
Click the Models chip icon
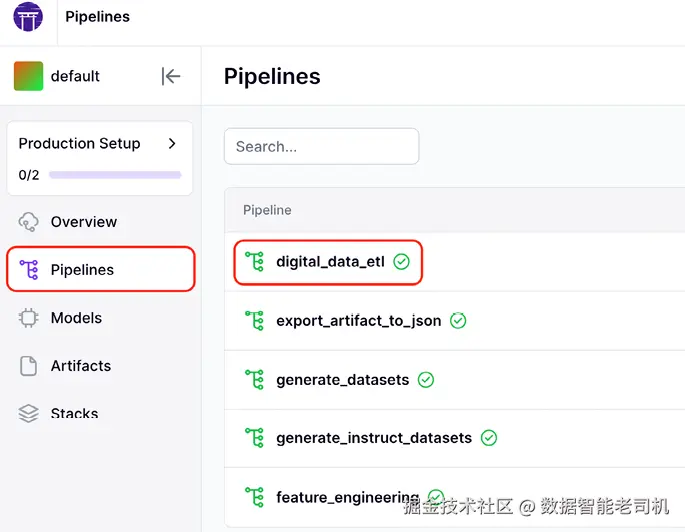[x=28, y=318]
